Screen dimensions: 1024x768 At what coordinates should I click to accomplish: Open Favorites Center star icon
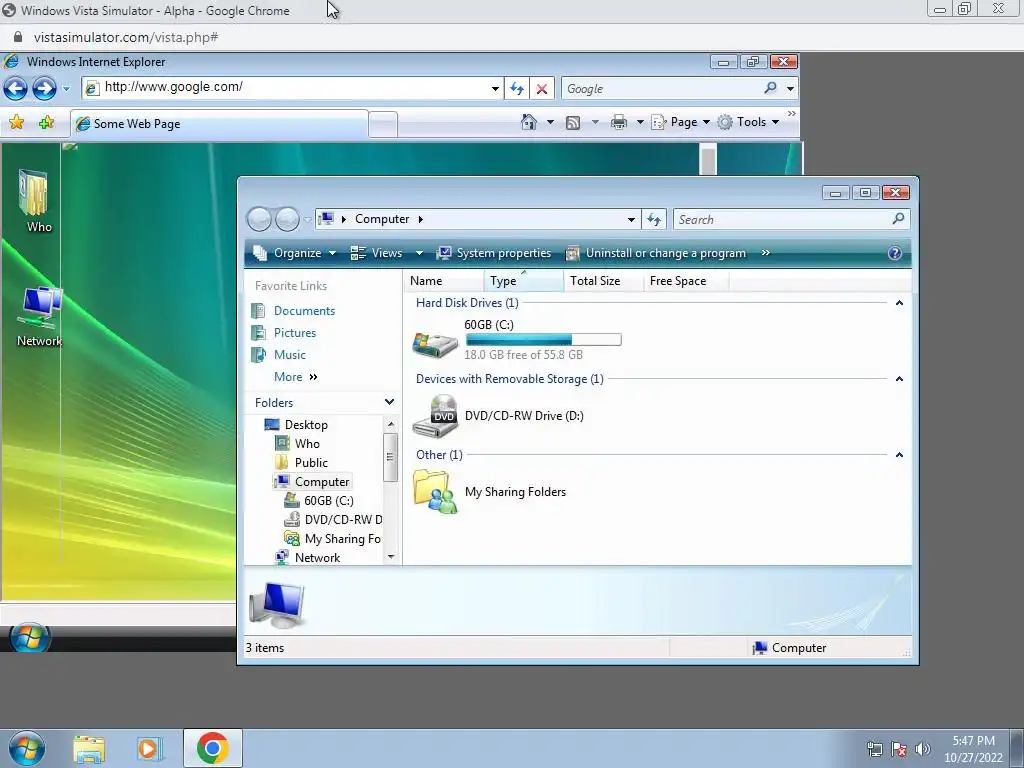[x=17, y=122]
